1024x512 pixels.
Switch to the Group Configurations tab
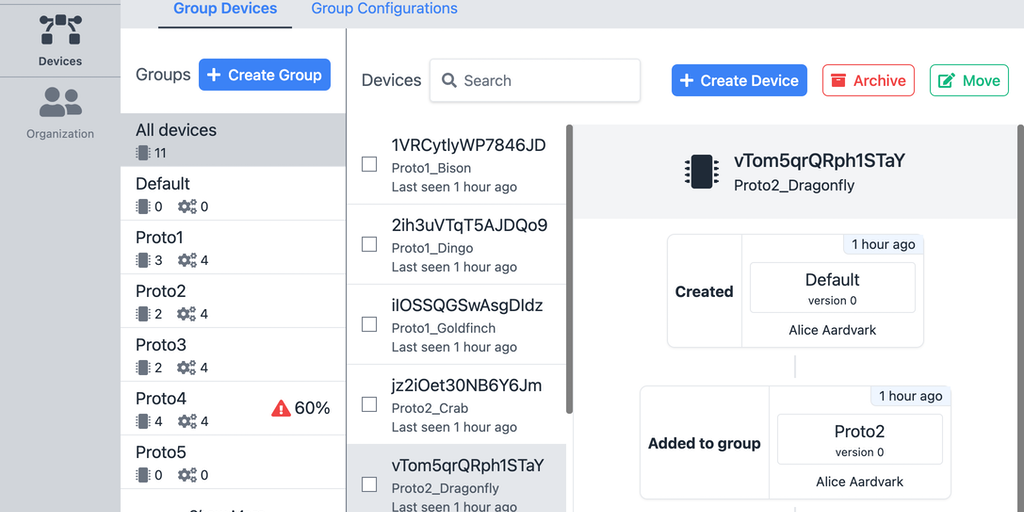click(384, 9)
